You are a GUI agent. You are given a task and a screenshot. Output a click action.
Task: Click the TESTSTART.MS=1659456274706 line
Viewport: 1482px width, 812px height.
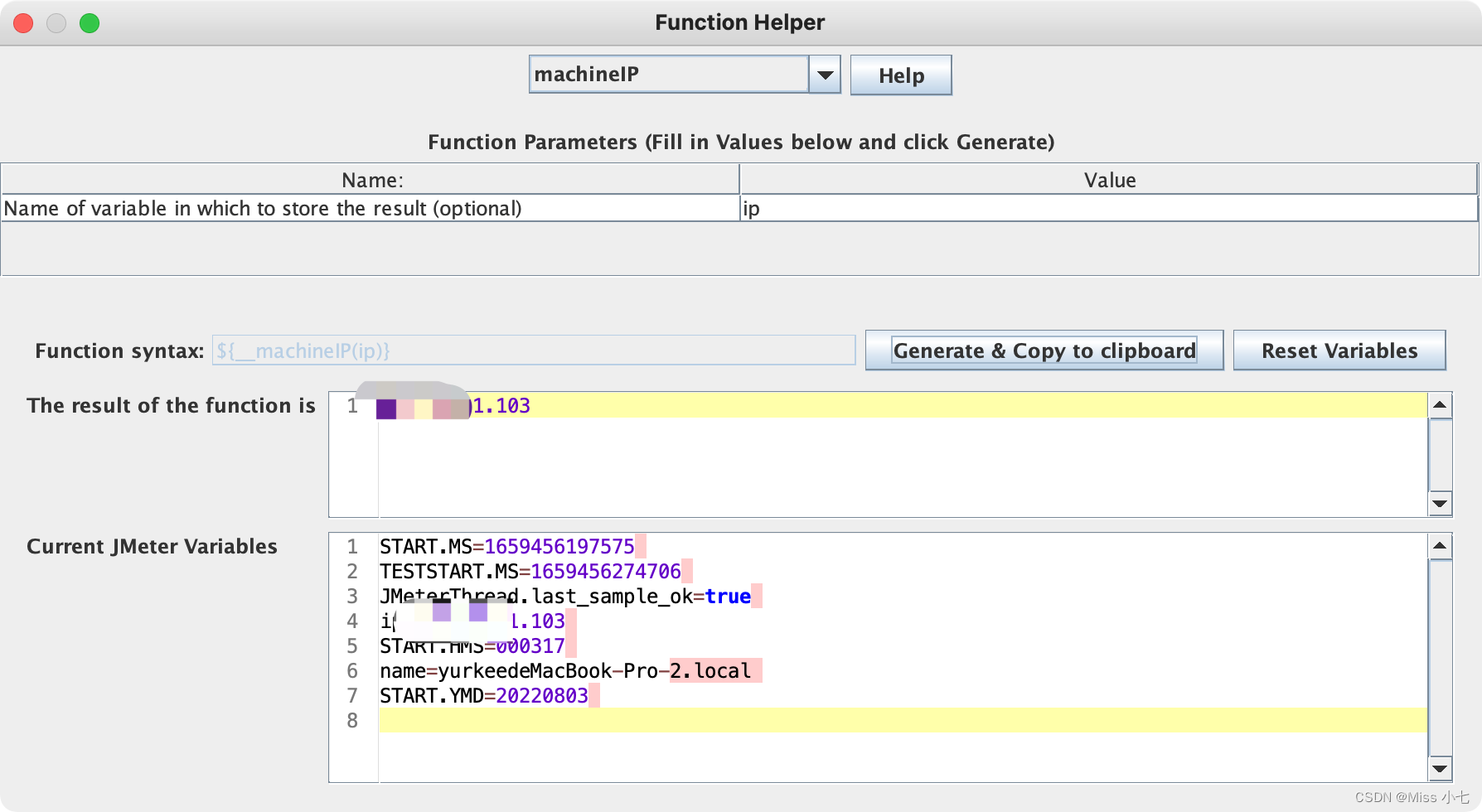pos(530,572)
